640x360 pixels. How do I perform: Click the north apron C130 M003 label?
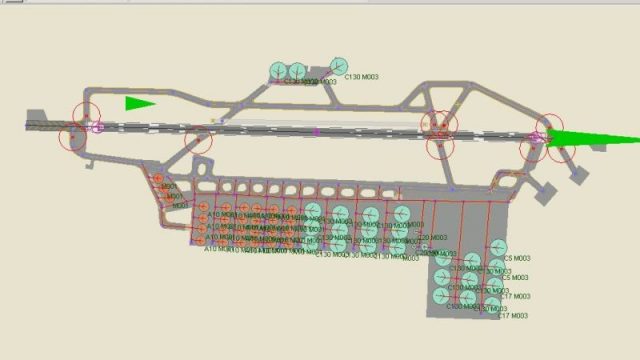point(362,77)
